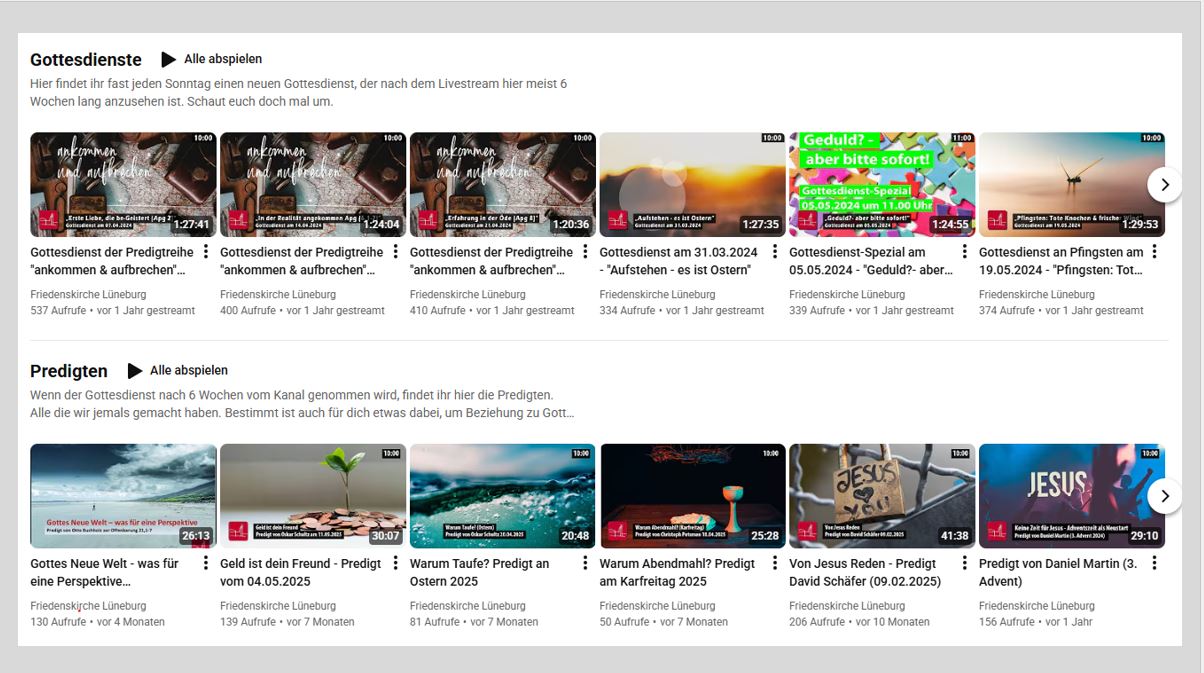This screenshot has height=673, width=1204.
Task: Open options menu for Warum Taufe video
Action: coord(586,563)
